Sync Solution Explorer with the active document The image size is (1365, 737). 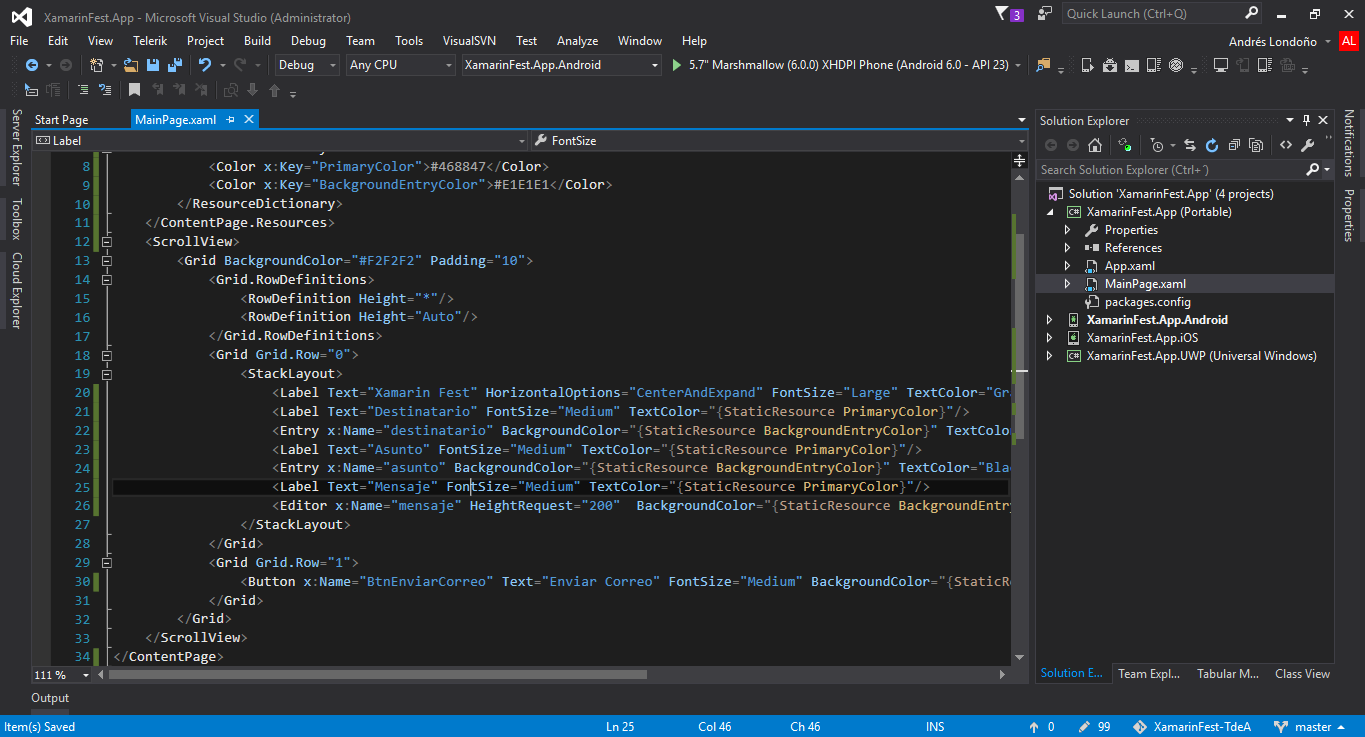coord(1191,145)
